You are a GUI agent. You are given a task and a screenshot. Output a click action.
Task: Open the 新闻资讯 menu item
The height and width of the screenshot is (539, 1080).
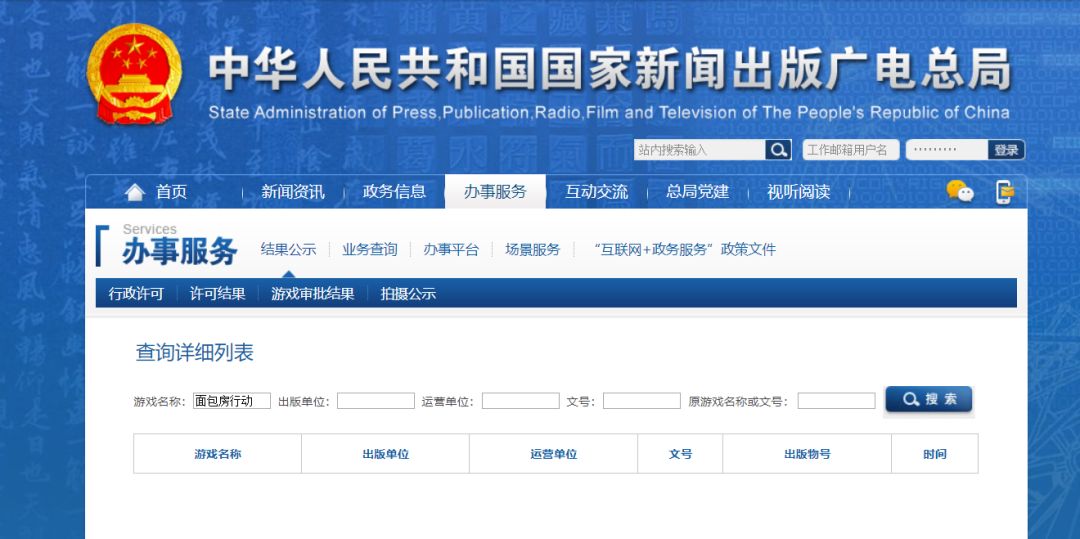click(x=293, y=192)
